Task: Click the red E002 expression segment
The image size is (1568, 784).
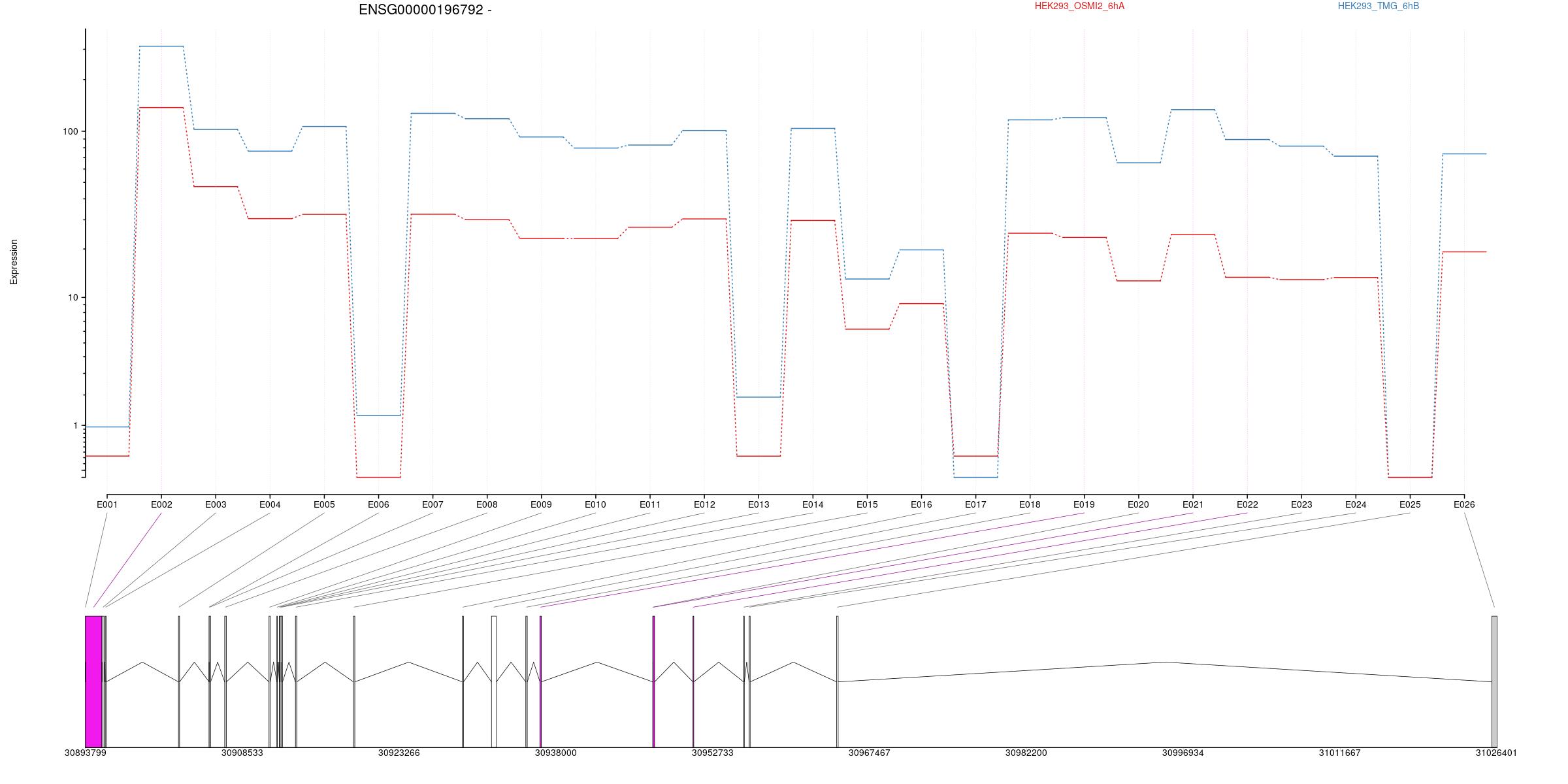Action: 161,107
